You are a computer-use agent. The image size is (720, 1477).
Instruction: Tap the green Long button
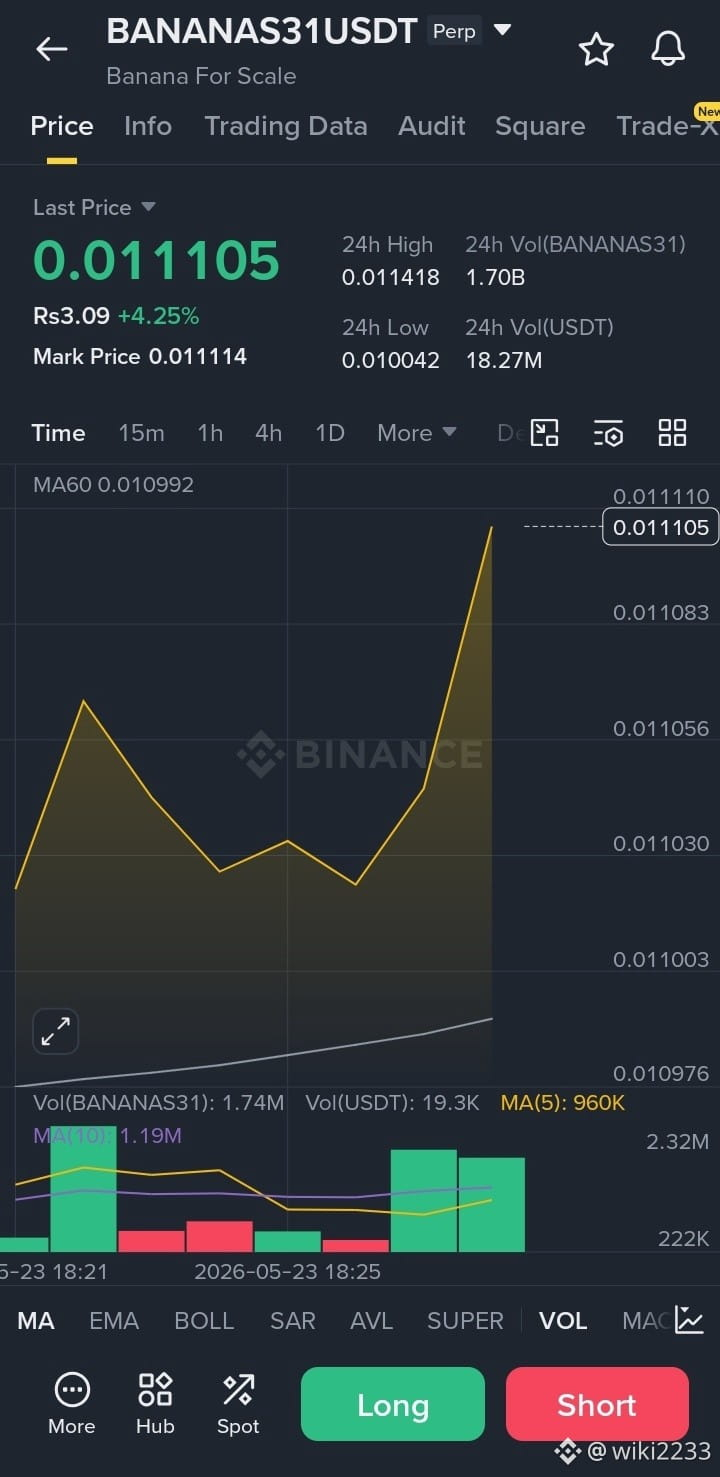coord(393,1404)
